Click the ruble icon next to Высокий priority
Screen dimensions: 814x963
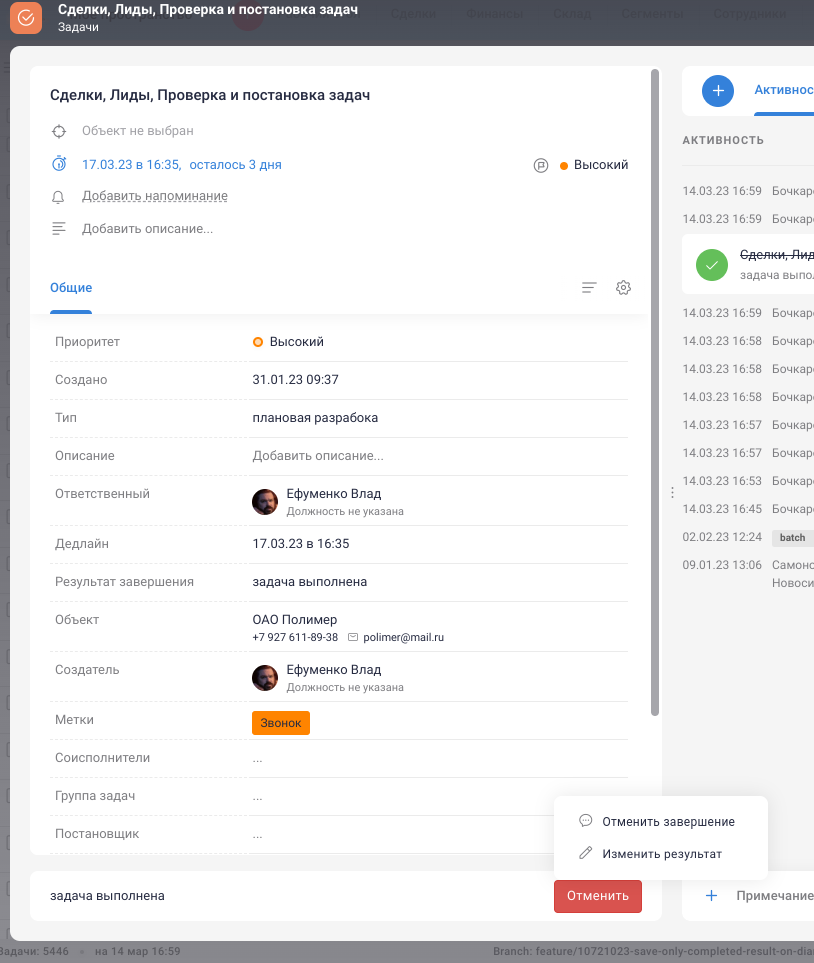(540, 165)
